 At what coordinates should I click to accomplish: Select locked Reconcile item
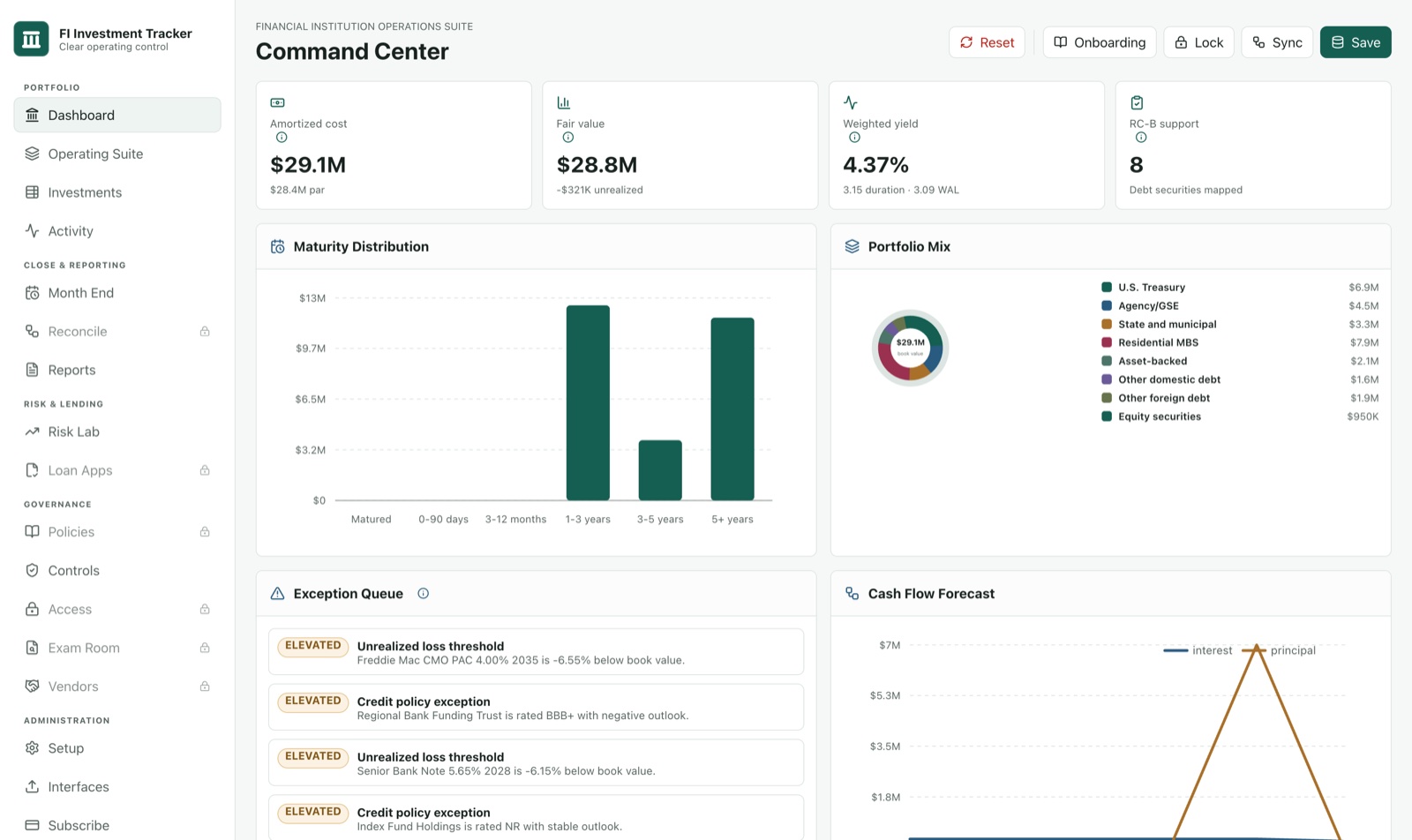click(x=117, y=332)
